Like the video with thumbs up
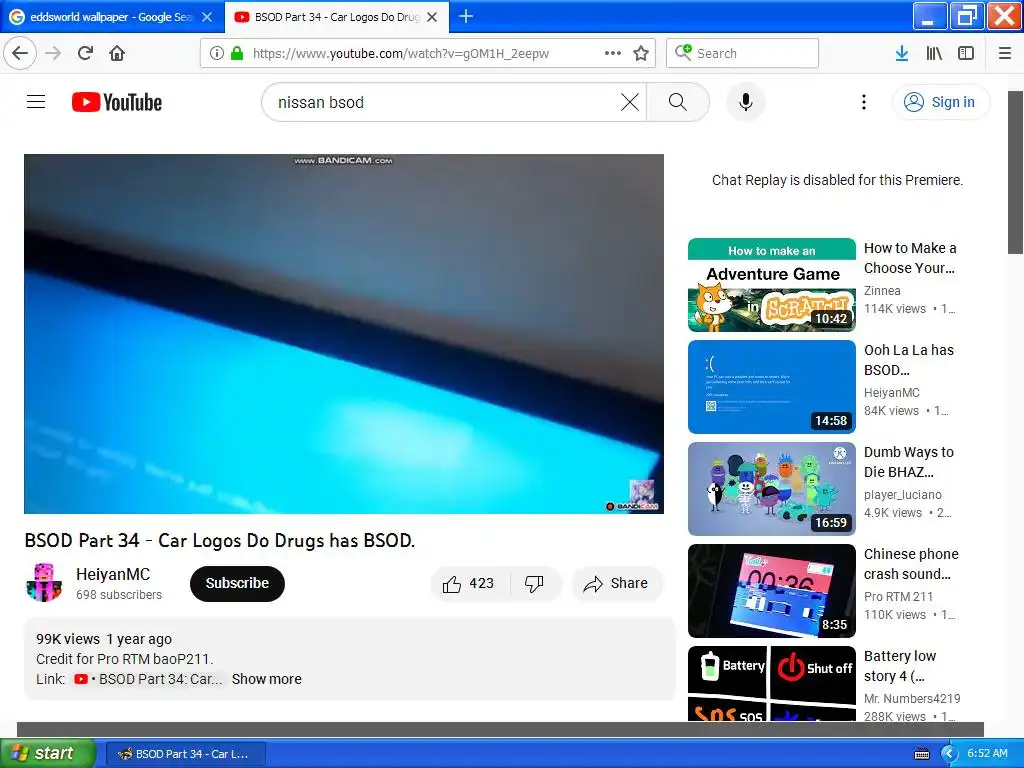 470,583
